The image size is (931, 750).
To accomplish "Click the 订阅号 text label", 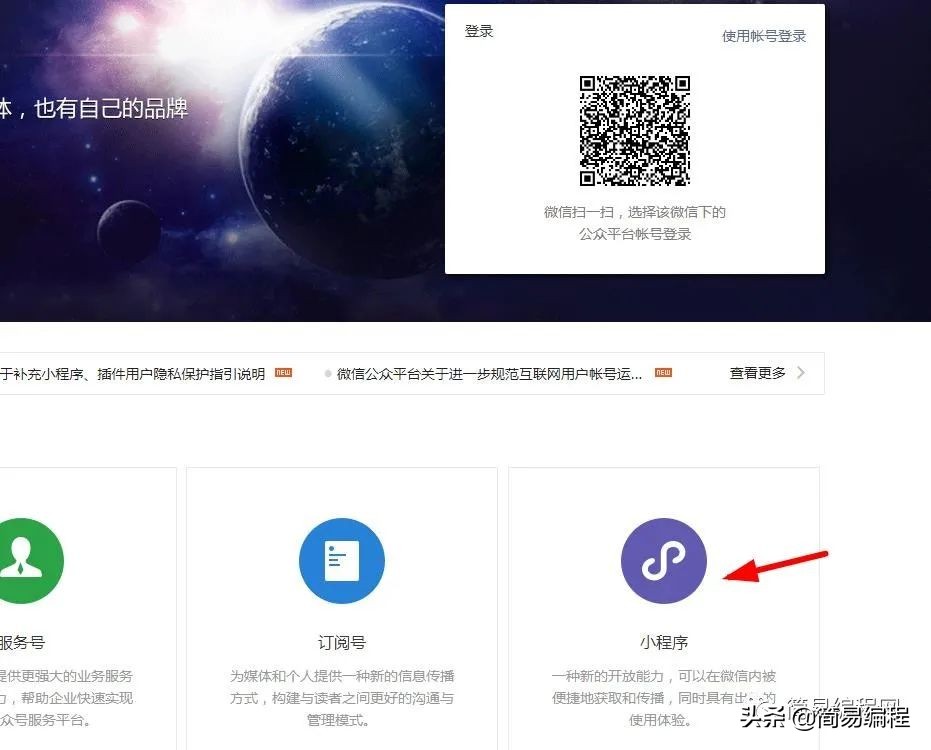I will (x=341, y=643).
